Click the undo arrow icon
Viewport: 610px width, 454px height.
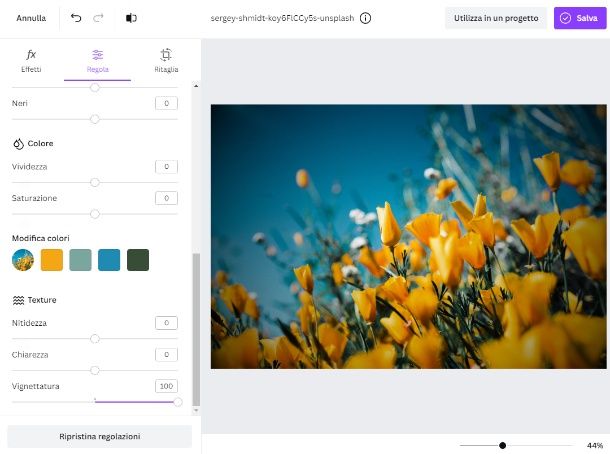click(76, 18)
